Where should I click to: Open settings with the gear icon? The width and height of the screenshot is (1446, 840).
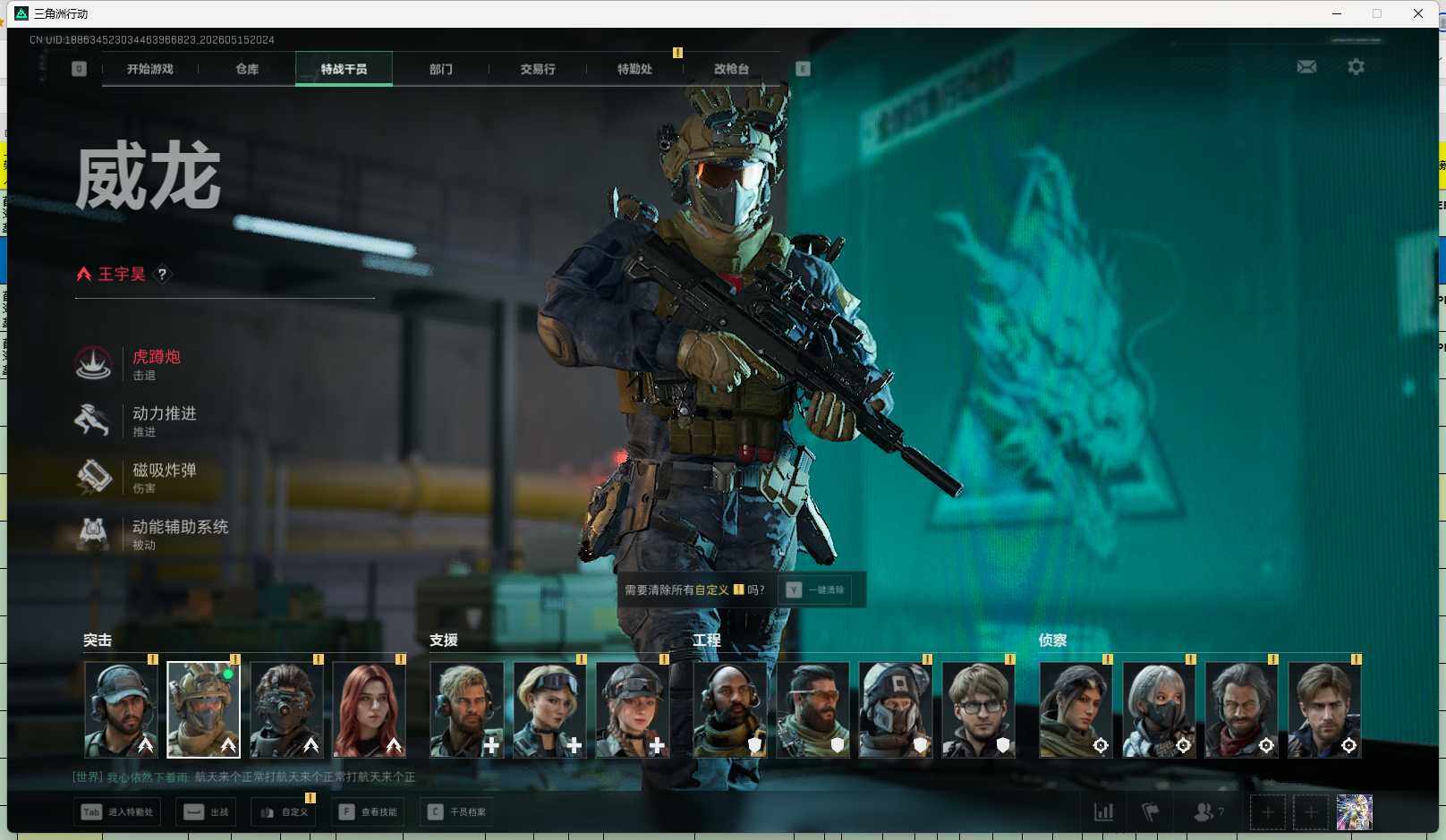[x=1356, y=67]
